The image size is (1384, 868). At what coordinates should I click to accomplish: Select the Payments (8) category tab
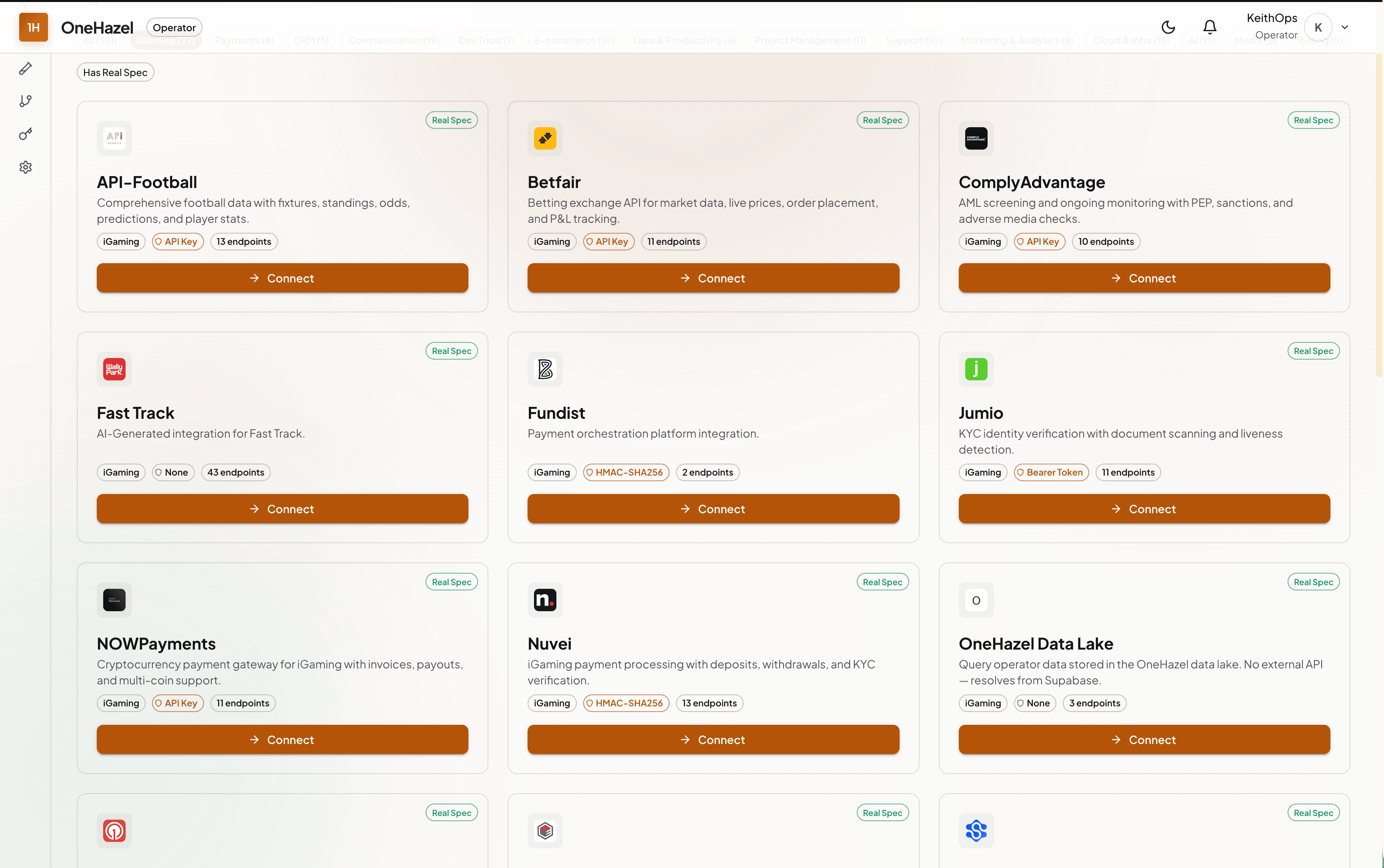point(244,41)
